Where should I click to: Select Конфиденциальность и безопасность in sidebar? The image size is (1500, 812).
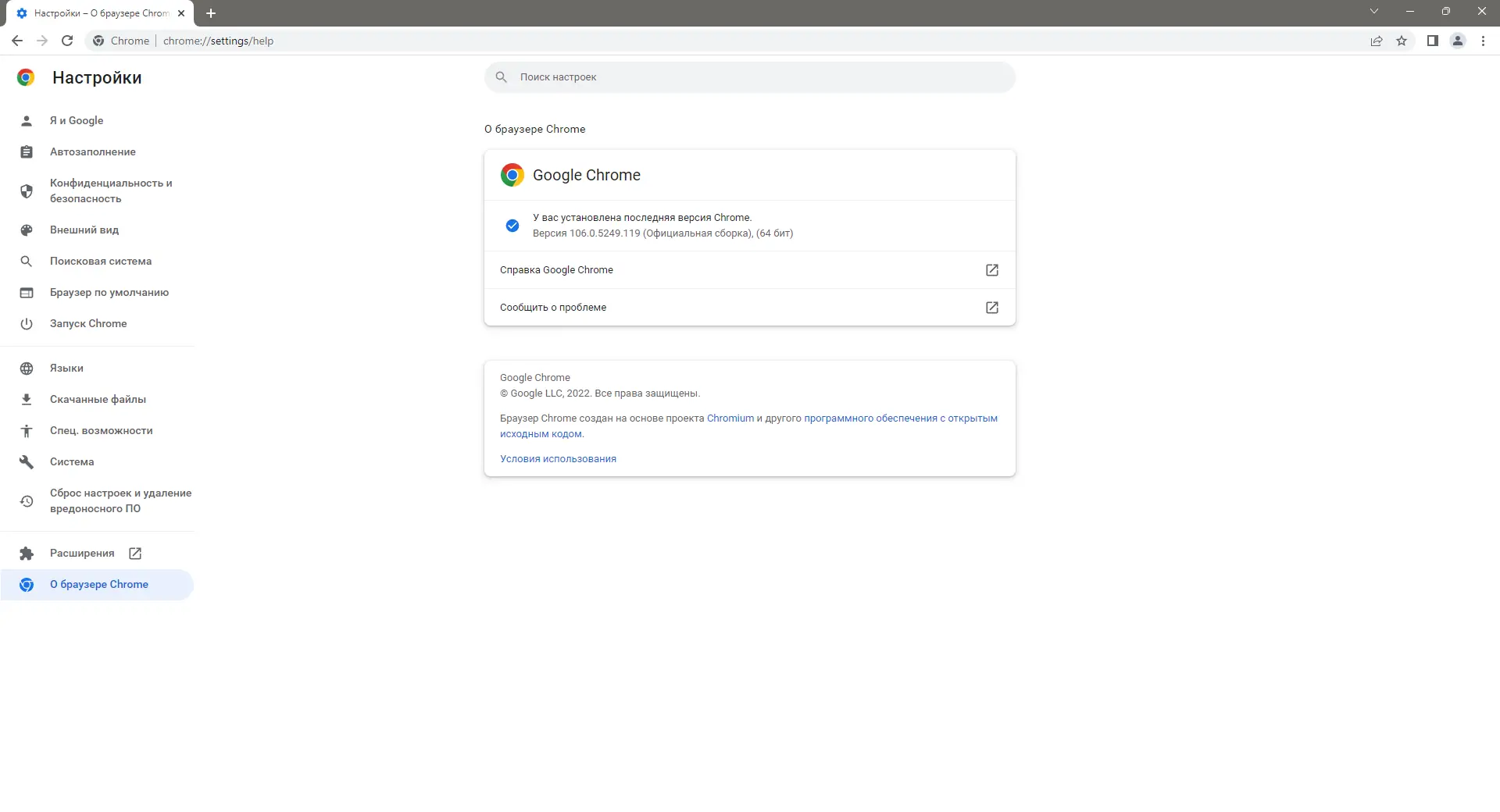tap(110, 191)
